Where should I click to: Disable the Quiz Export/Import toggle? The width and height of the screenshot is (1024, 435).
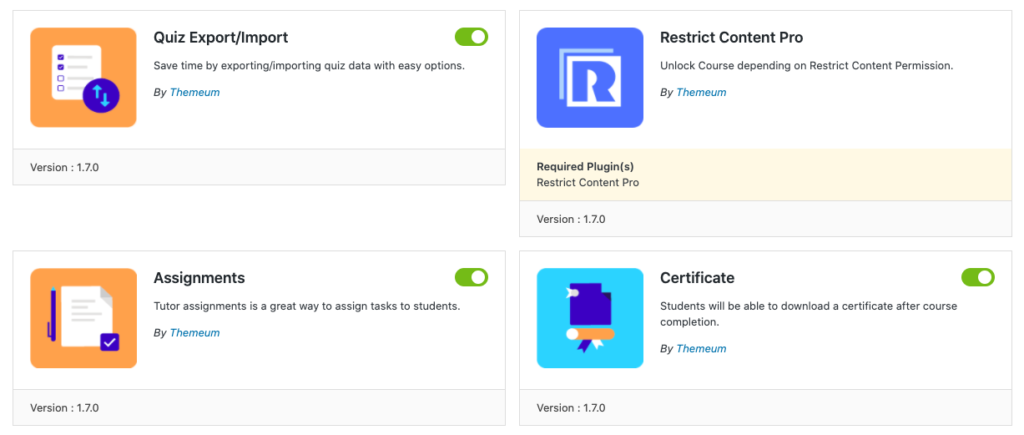click(472, 37)
